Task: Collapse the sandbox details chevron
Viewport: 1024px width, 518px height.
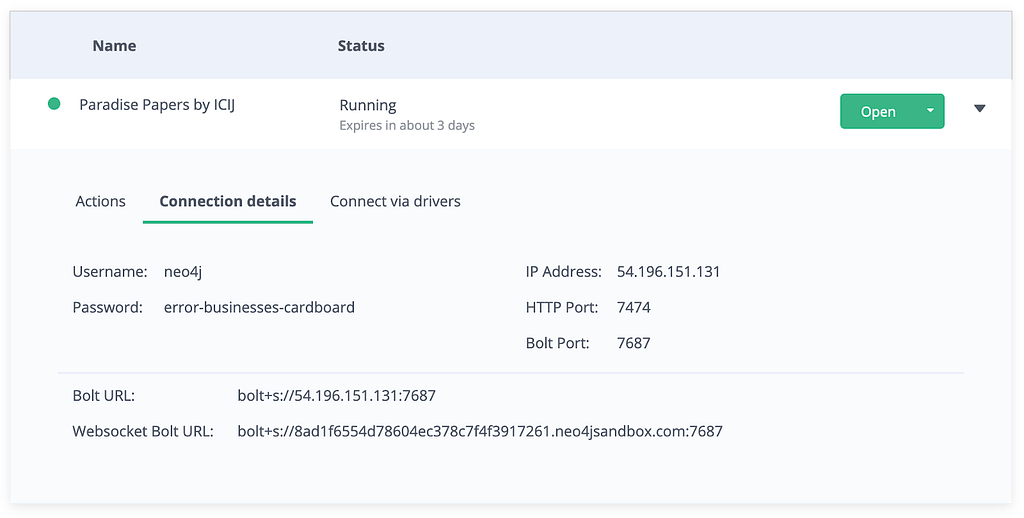Action: (x=979, y=109)
